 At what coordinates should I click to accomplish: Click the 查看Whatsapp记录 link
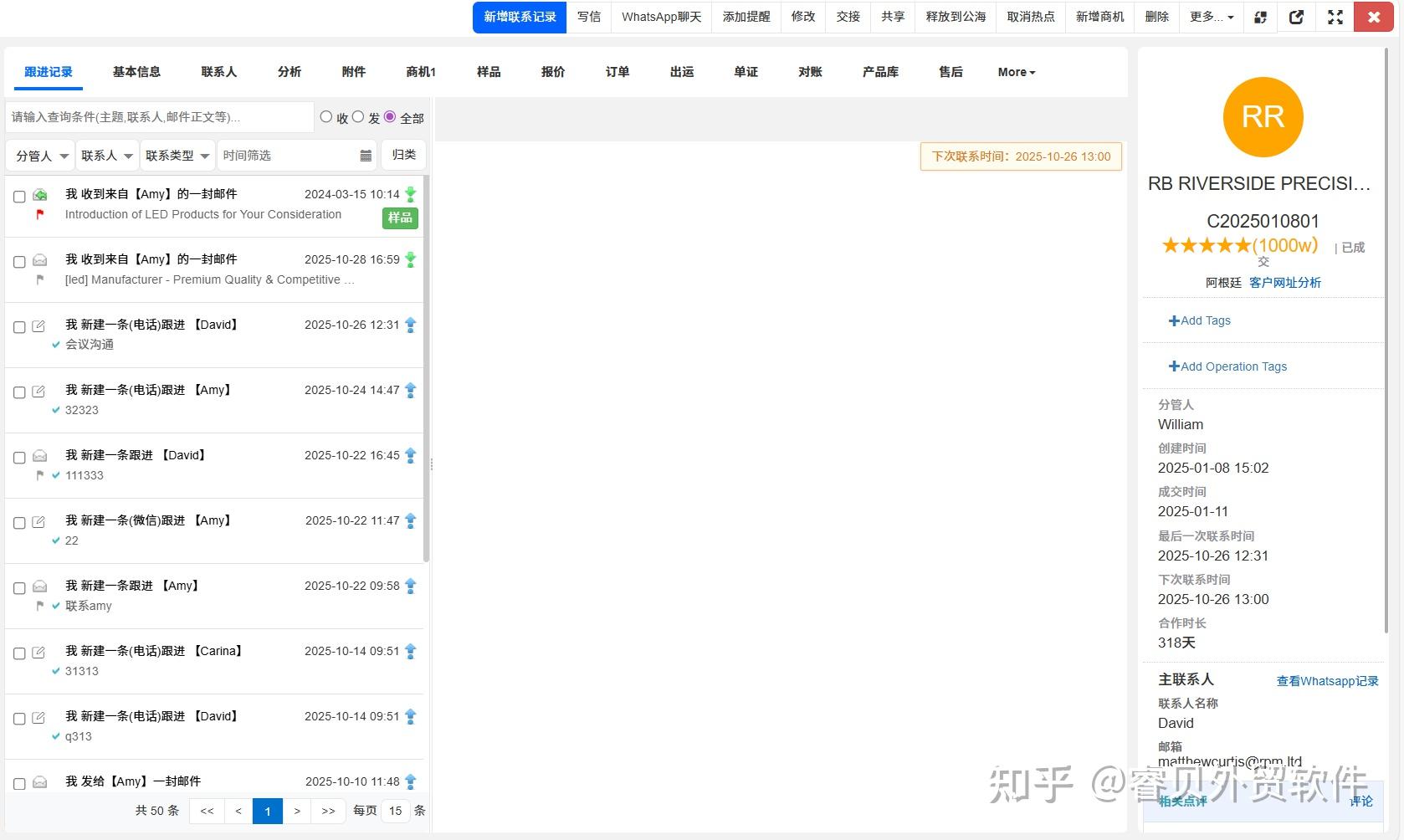(x=1327, y=681)
